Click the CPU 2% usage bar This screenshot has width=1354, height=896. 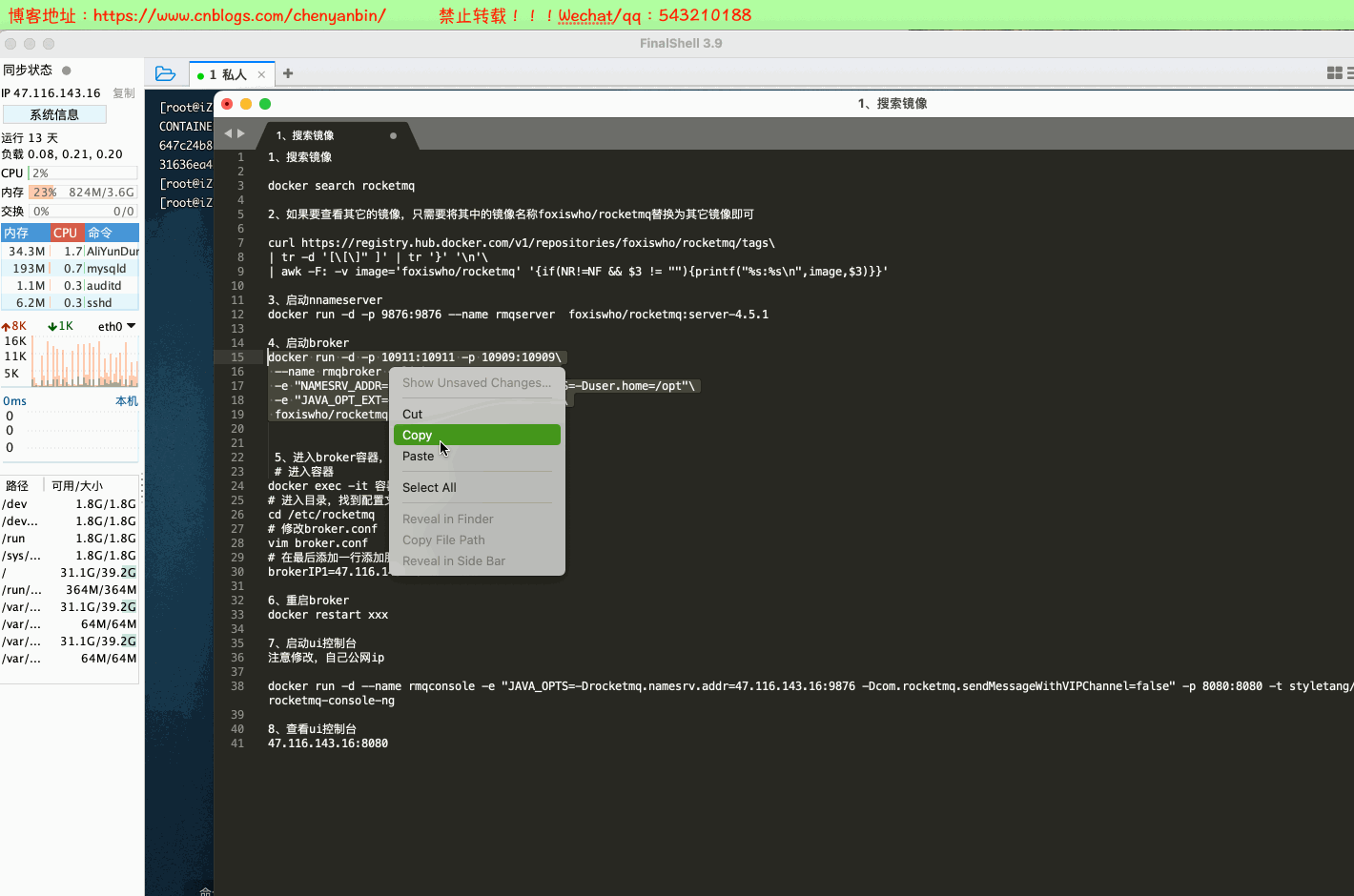click(82, 173)
